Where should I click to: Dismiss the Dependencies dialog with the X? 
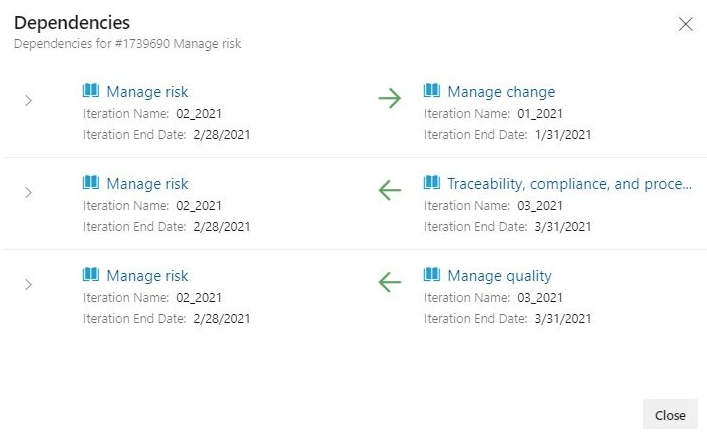(685, 24)
